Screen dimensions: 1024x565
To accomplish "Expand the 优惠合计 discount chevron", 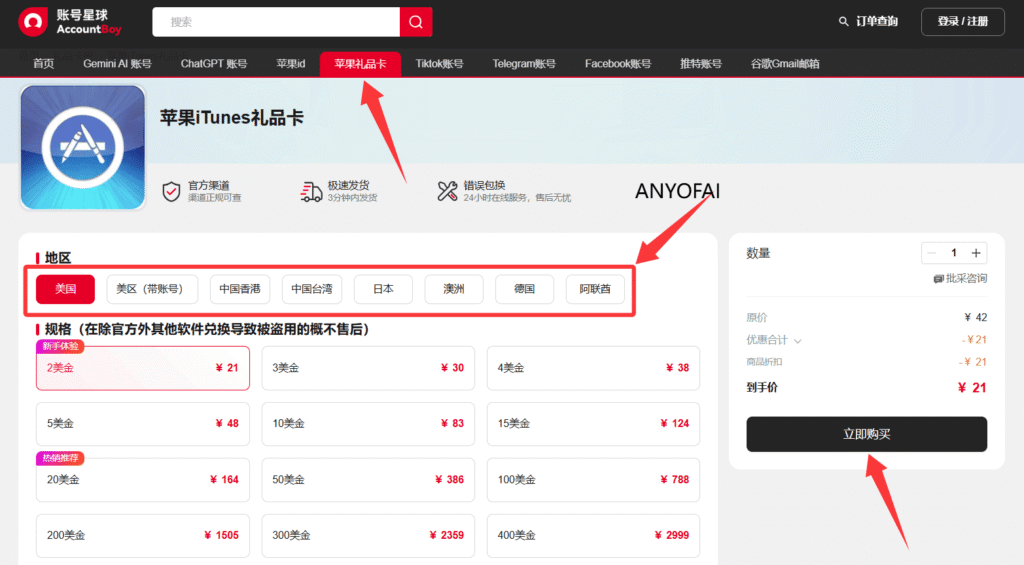I will 797,340.
